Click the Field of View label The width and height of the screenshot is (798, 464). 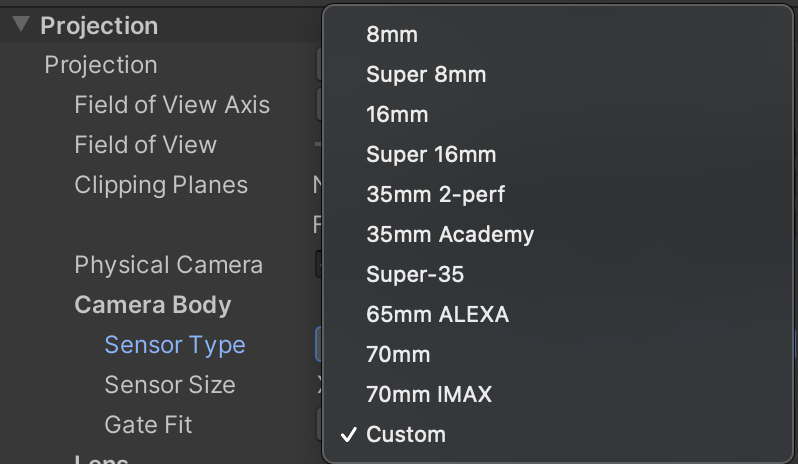(x=145, y=145)
